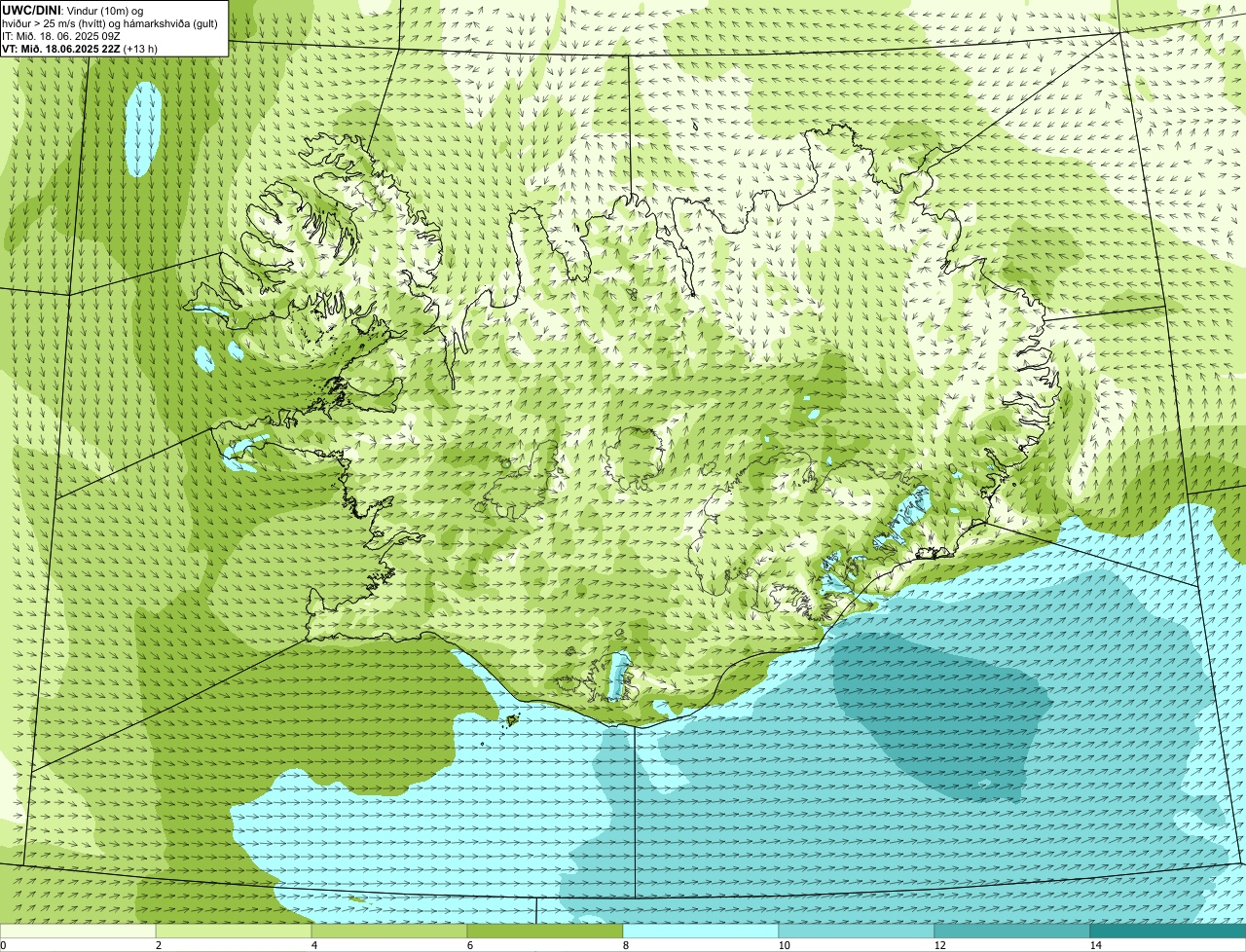
Task: Click the 'VT: Mið. 18.06.2025 22Z (+13 h)' line
Action: click(x=80, y=48)
